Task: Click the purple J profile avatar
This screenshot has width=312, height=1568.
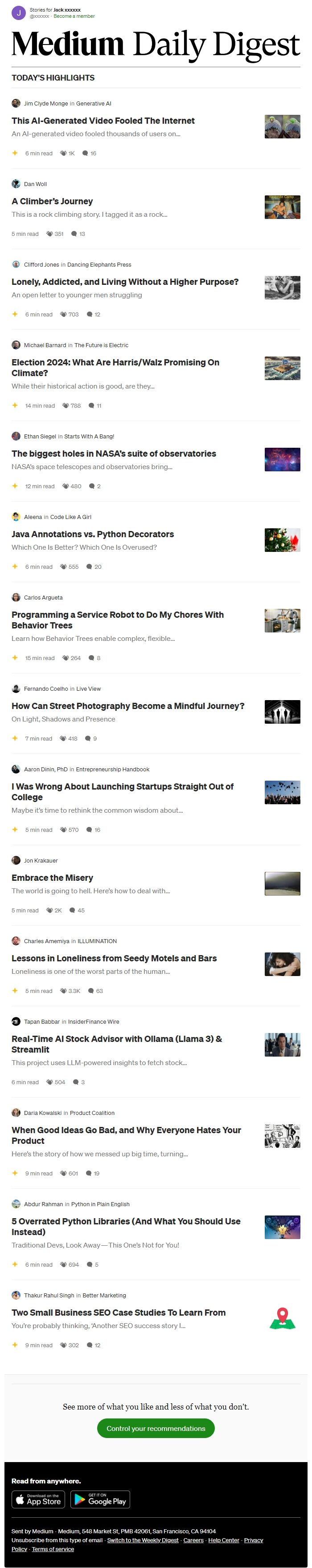Action: 18,13
